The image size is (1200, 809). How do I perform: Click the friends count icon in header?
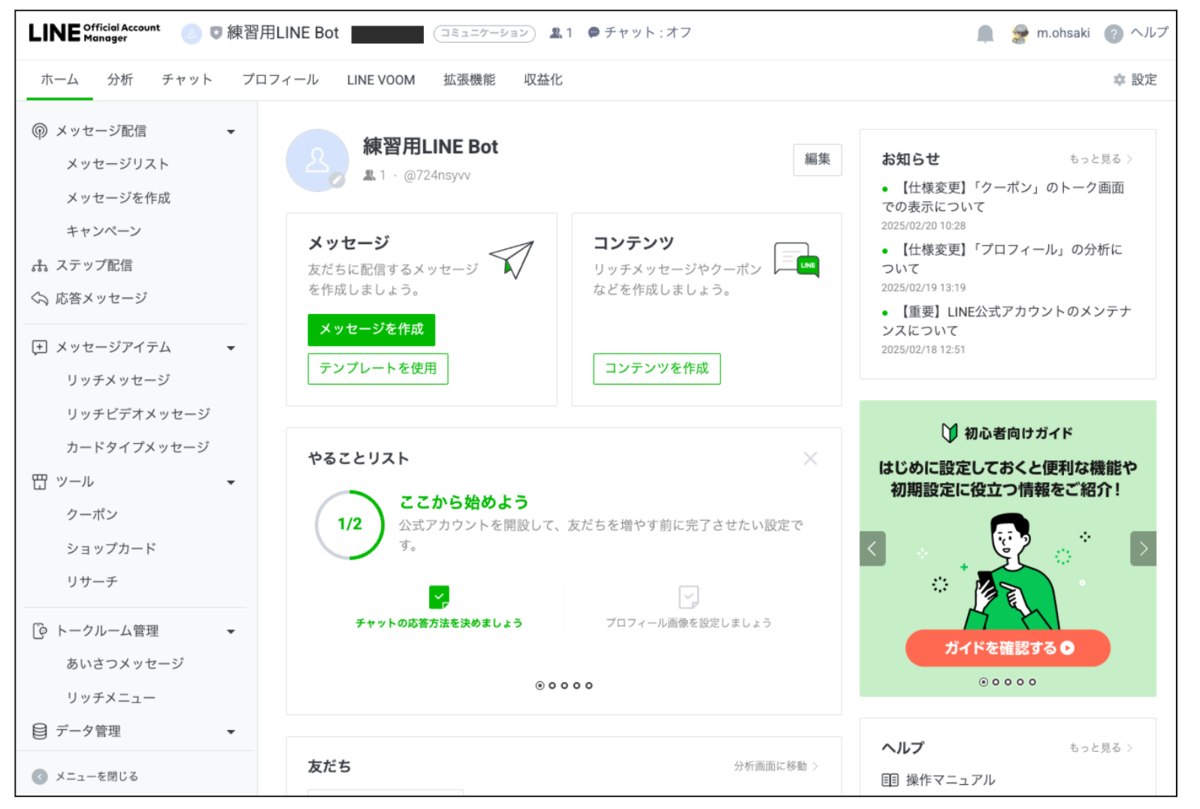click(x=556, y=33)
